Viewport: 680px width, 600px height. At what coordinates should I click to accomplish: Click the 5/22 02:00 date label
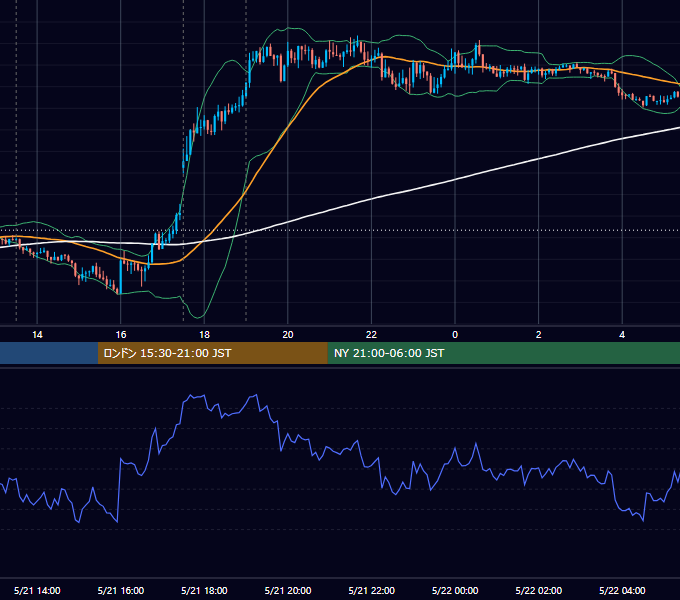click(539, 590)
